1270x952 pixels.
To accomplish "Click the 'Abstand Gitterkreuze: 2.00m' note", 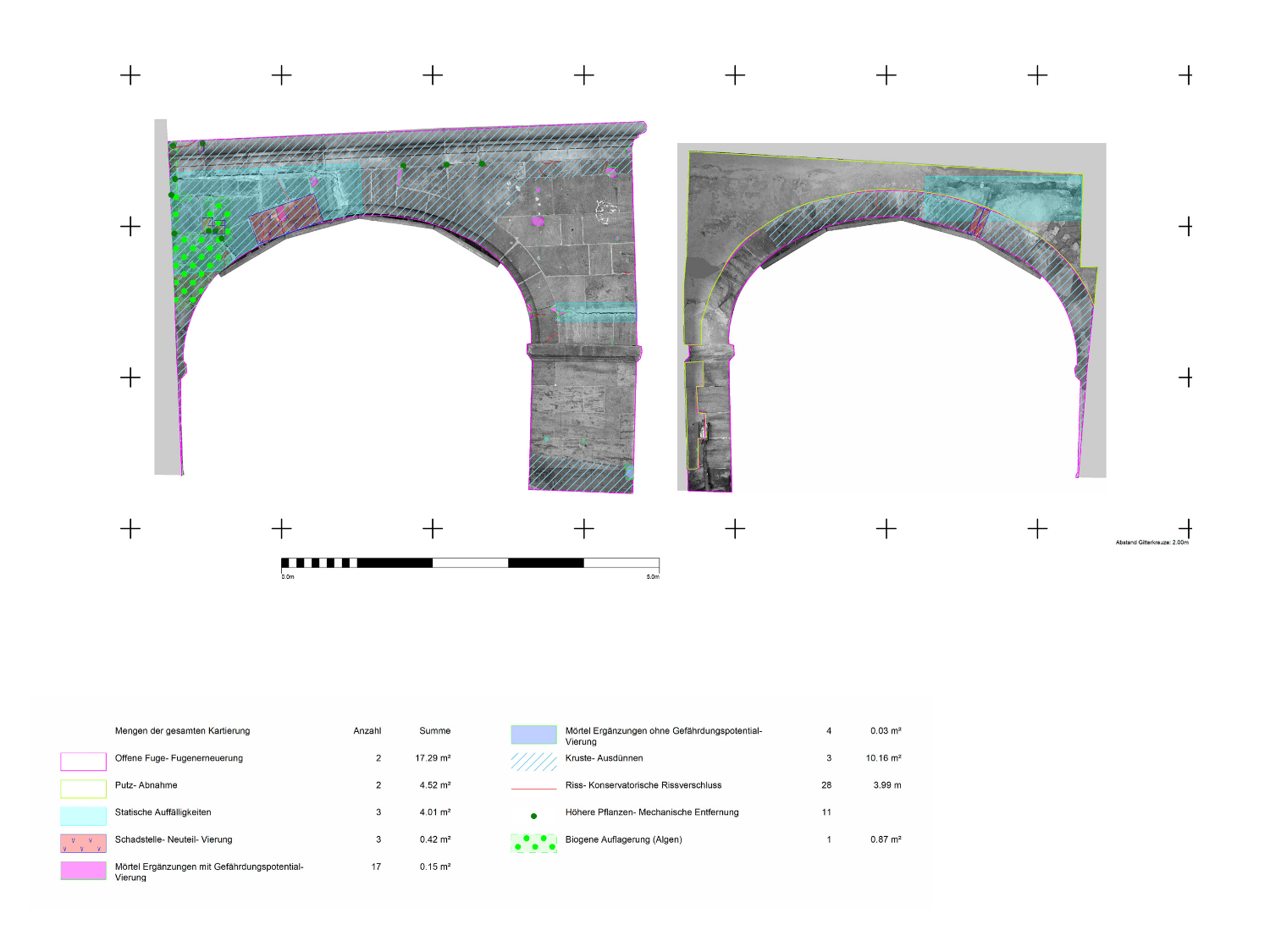I will 1151,542.
